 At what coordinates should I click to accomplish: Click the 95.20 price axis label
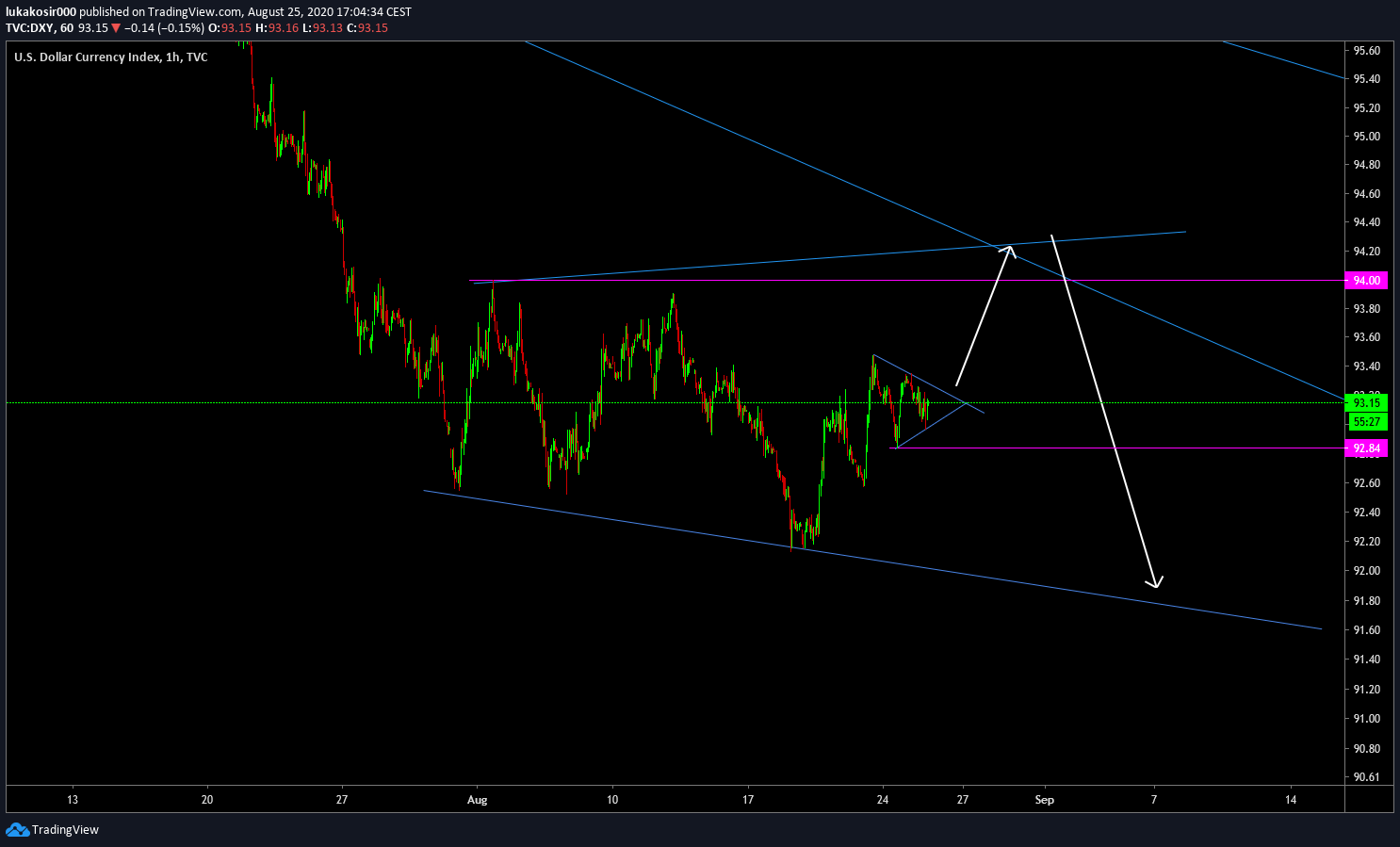1367,108
